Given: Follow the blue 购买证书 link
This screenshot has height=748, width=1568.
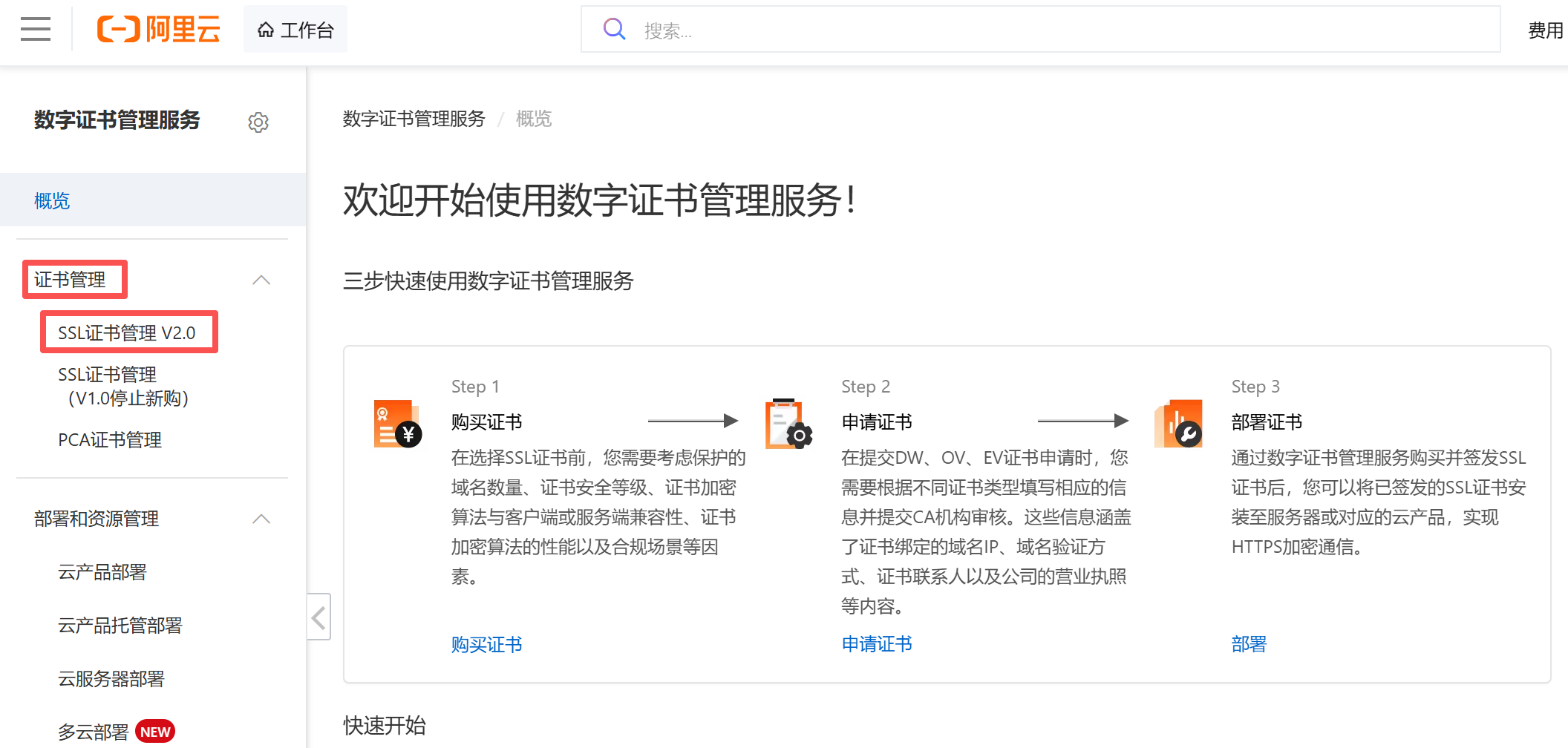Looking at the screenshot, I should click(x=487, y=644).
